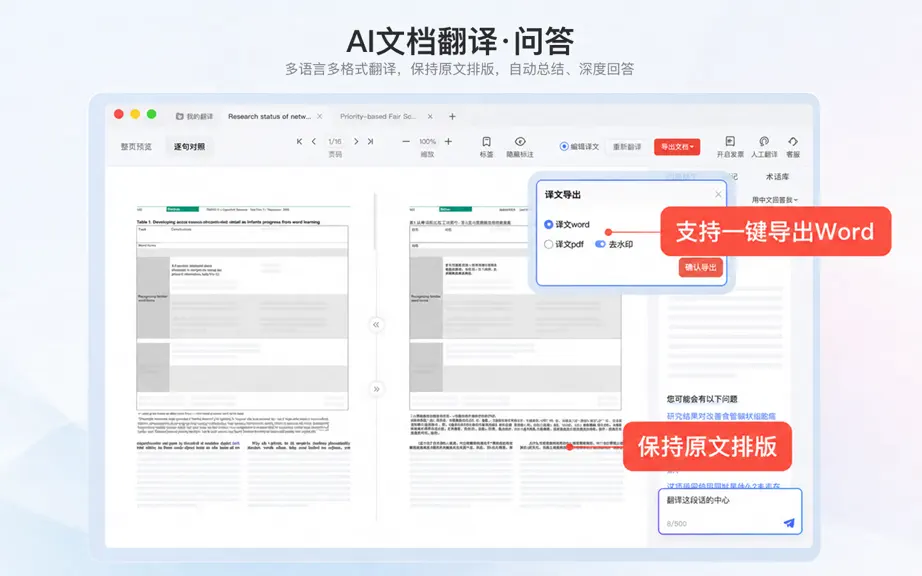Viewport: 922px width, 576px height.
Task: Switch to 'Priority-based Fair Sc...' tab
Action: pyautogui.click(x=378, y=116)
